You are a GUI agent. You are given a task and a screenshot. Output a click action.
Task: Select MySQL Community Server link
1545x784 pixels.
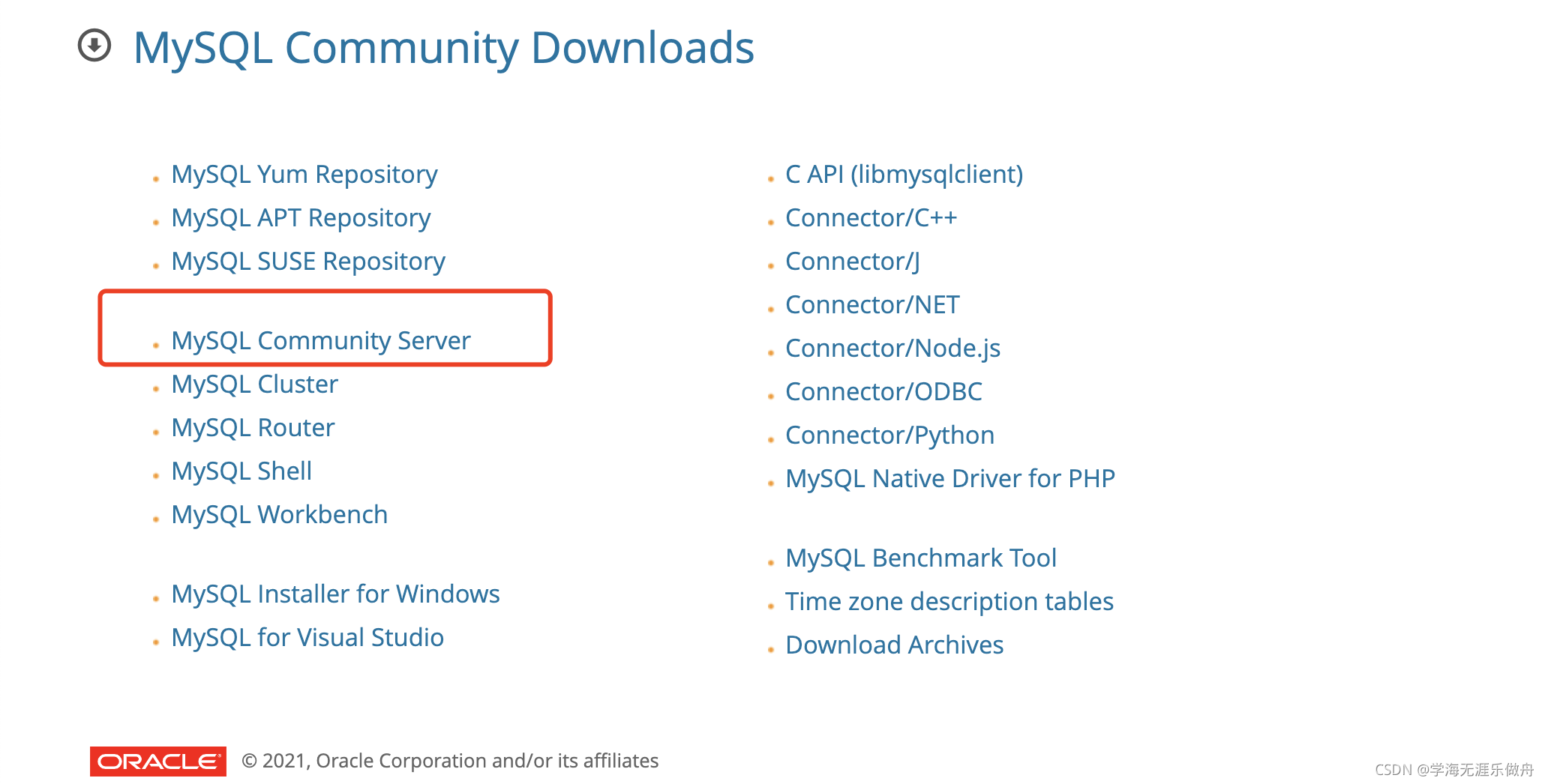coord(321,341)
